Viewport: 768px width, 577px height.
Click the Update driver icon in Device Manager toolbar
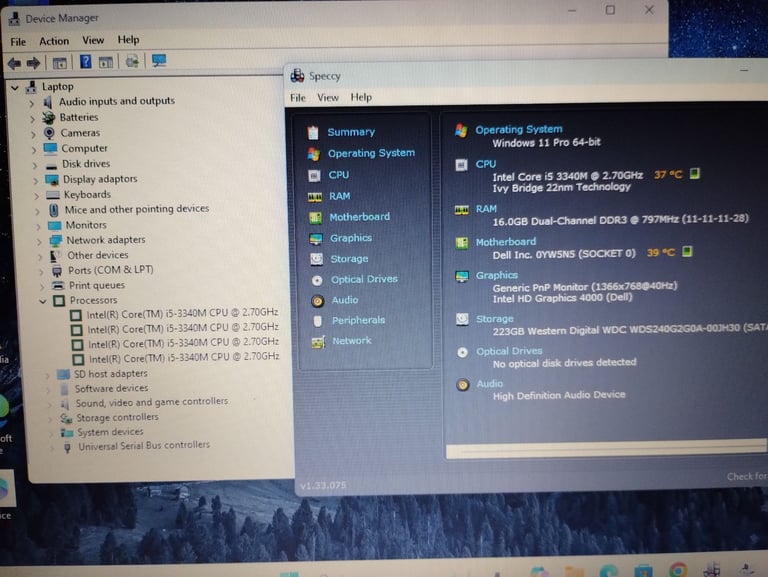(132, 61)
